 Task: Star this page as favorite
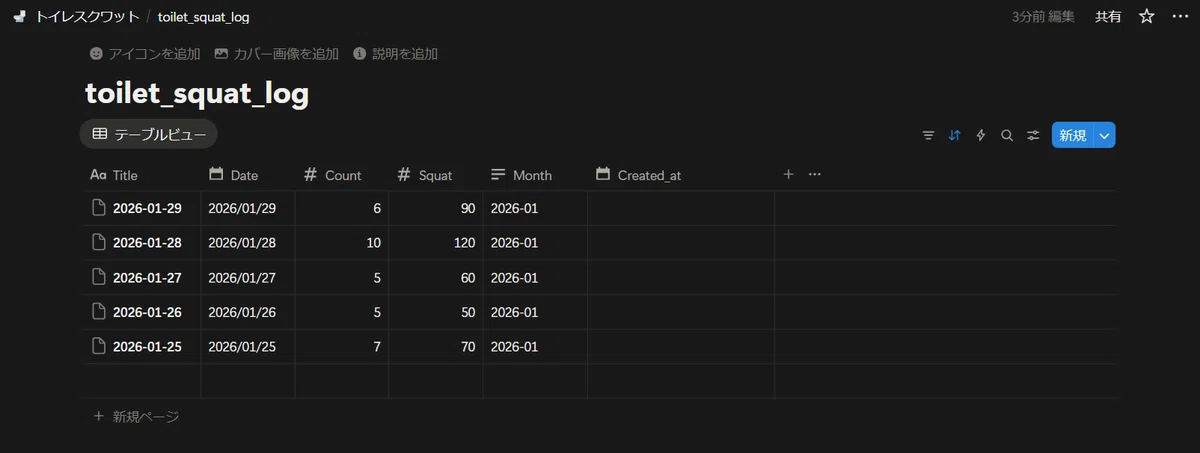click(x=1147, y=17)
